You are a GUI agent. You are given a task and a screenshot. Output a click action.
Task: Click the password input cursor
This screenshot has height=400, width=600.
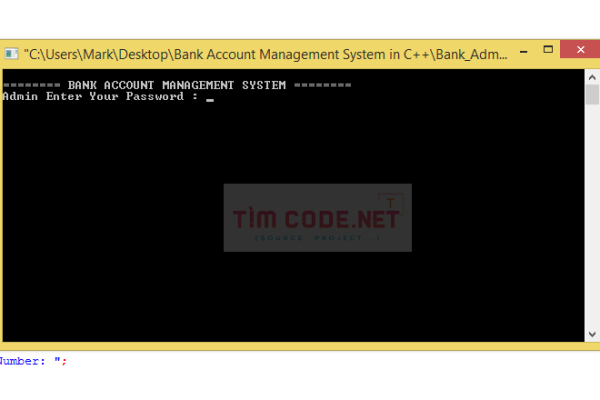point(210,100)
